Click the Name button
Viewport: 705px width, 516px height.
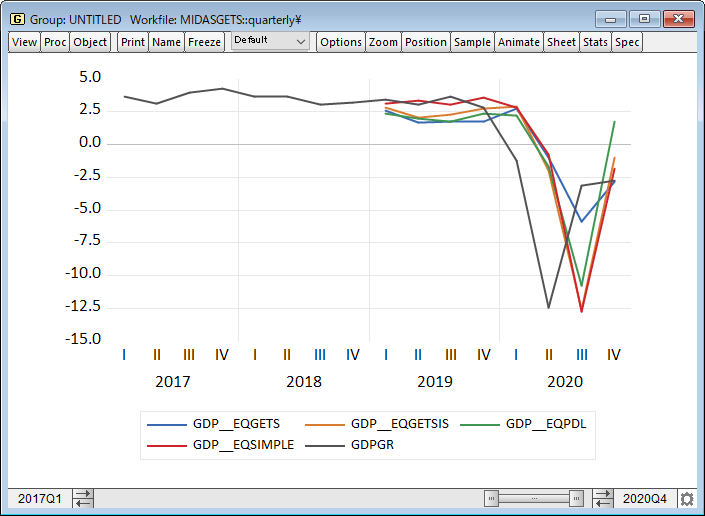[x=166, y=42]
